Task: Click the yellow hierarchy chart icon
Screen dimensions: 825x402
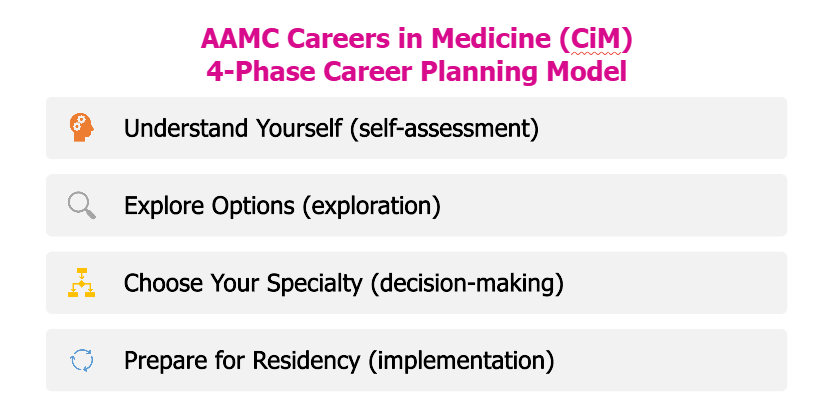Action: [x=82, y=283]
